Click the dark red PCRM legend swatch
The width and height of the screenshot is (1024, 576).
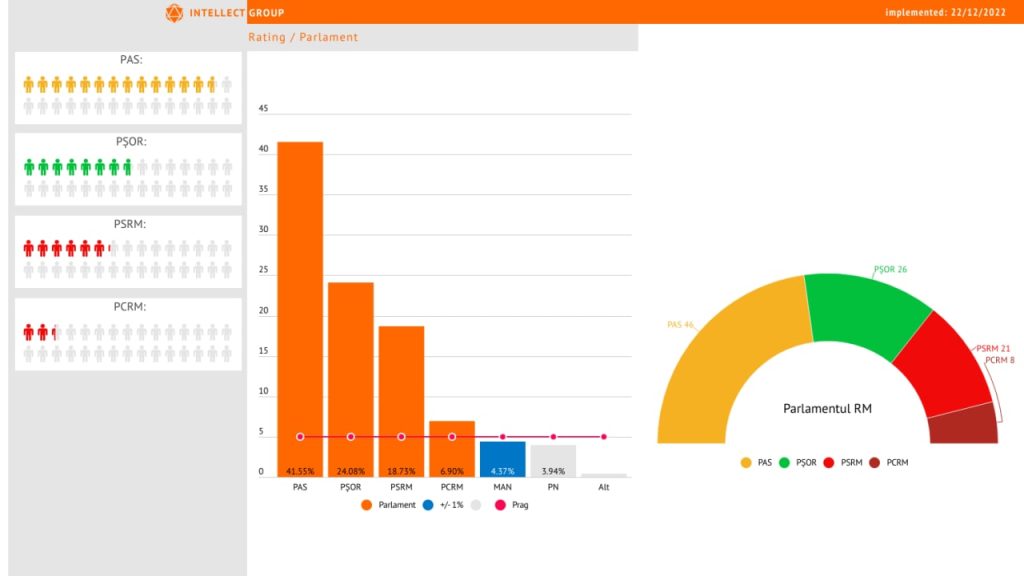[874, 462]
